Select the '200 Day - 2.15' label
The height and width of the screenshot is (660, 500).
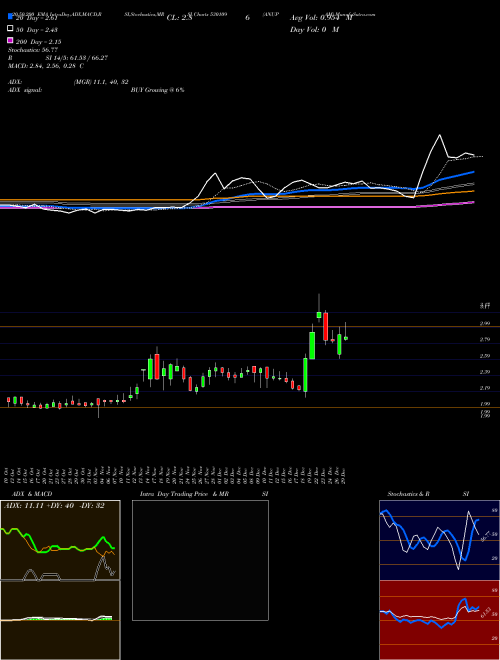coord(38,42)
